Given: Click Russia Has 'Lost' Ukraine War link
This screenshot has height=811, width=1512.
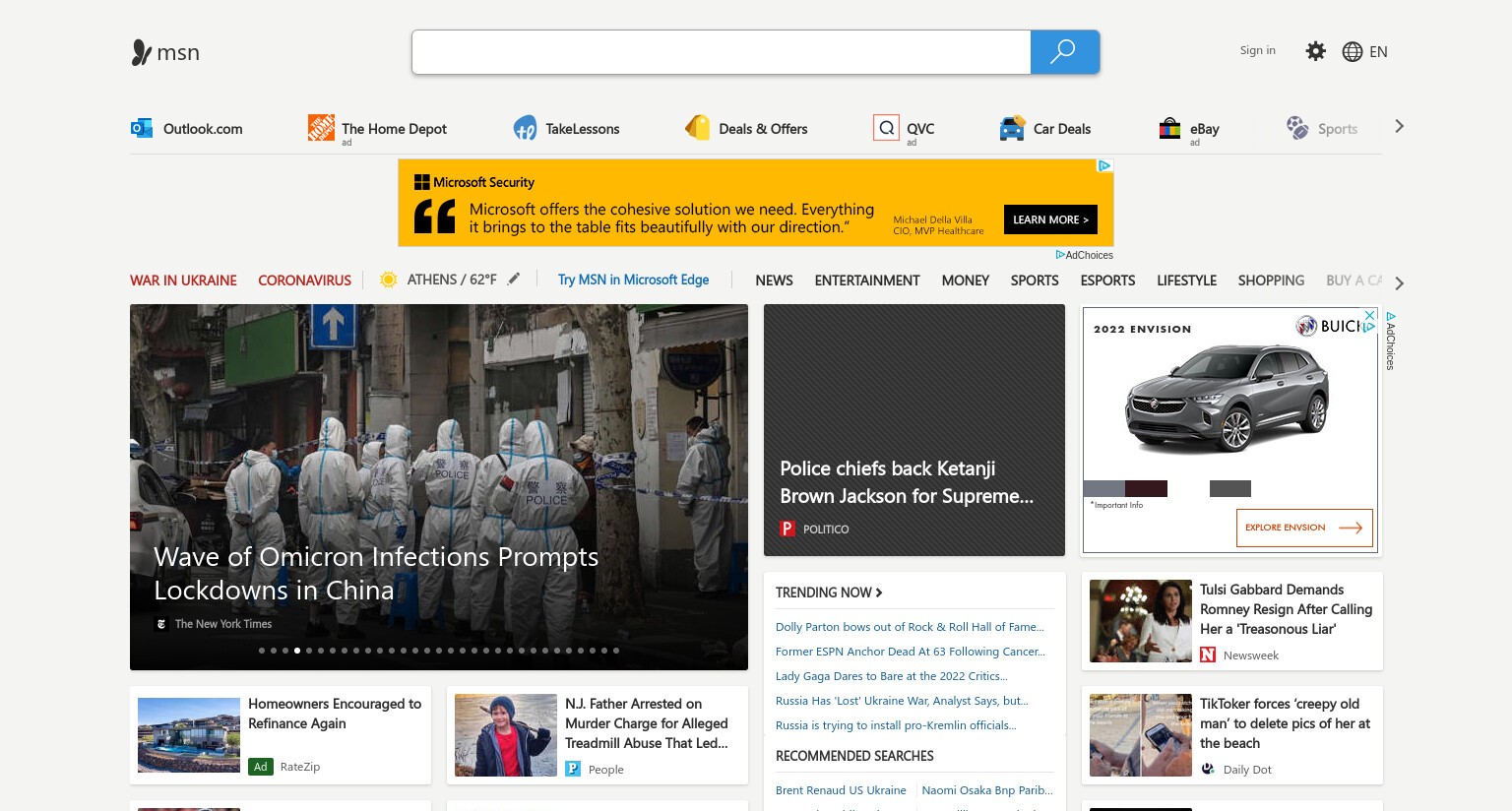Looking at the screenshot, I should click(902, 701).
